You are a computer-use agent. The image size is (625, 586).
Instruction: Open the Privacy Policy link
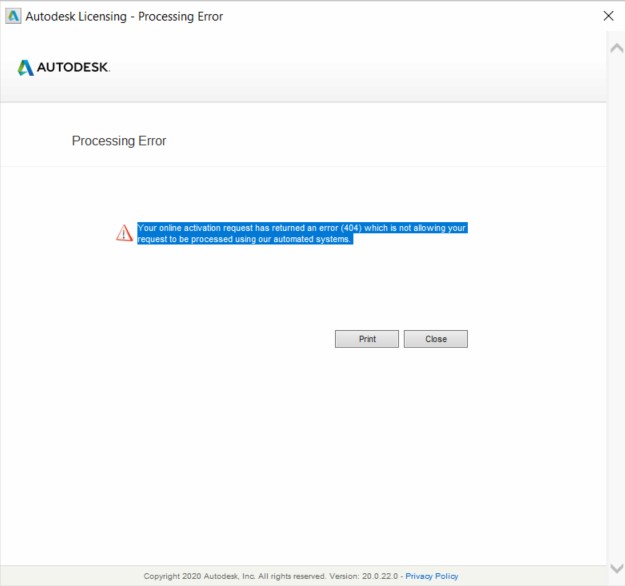pyautogui.click(x=432, y=576)
